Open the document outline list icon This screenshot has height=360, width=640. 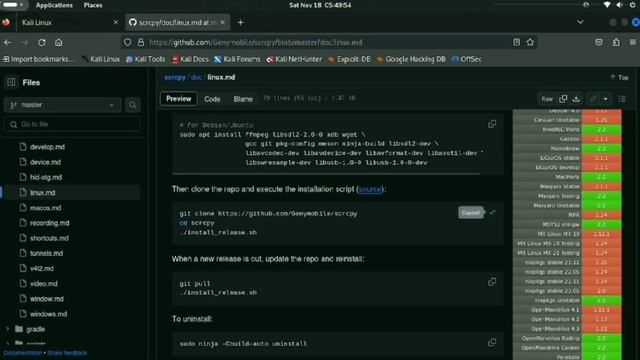(622, 99)
